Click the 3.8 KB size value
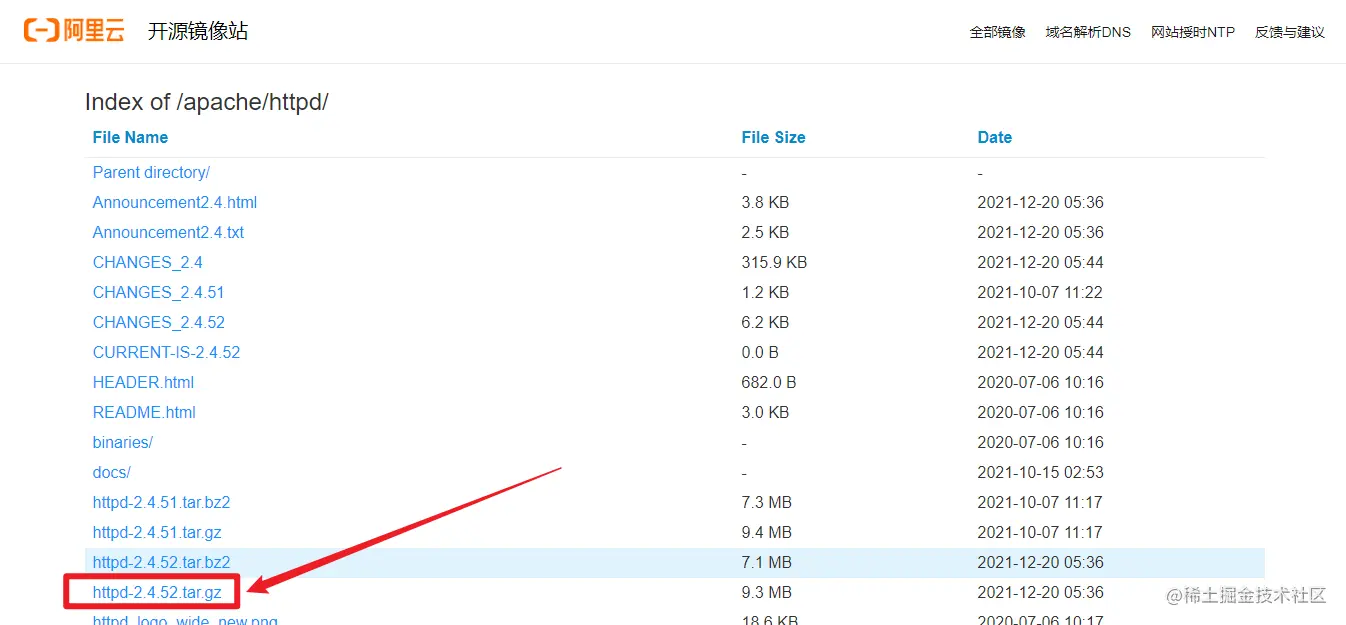Image resolution: width=1346 pixels, height=625 pixels. coord(765,202)
